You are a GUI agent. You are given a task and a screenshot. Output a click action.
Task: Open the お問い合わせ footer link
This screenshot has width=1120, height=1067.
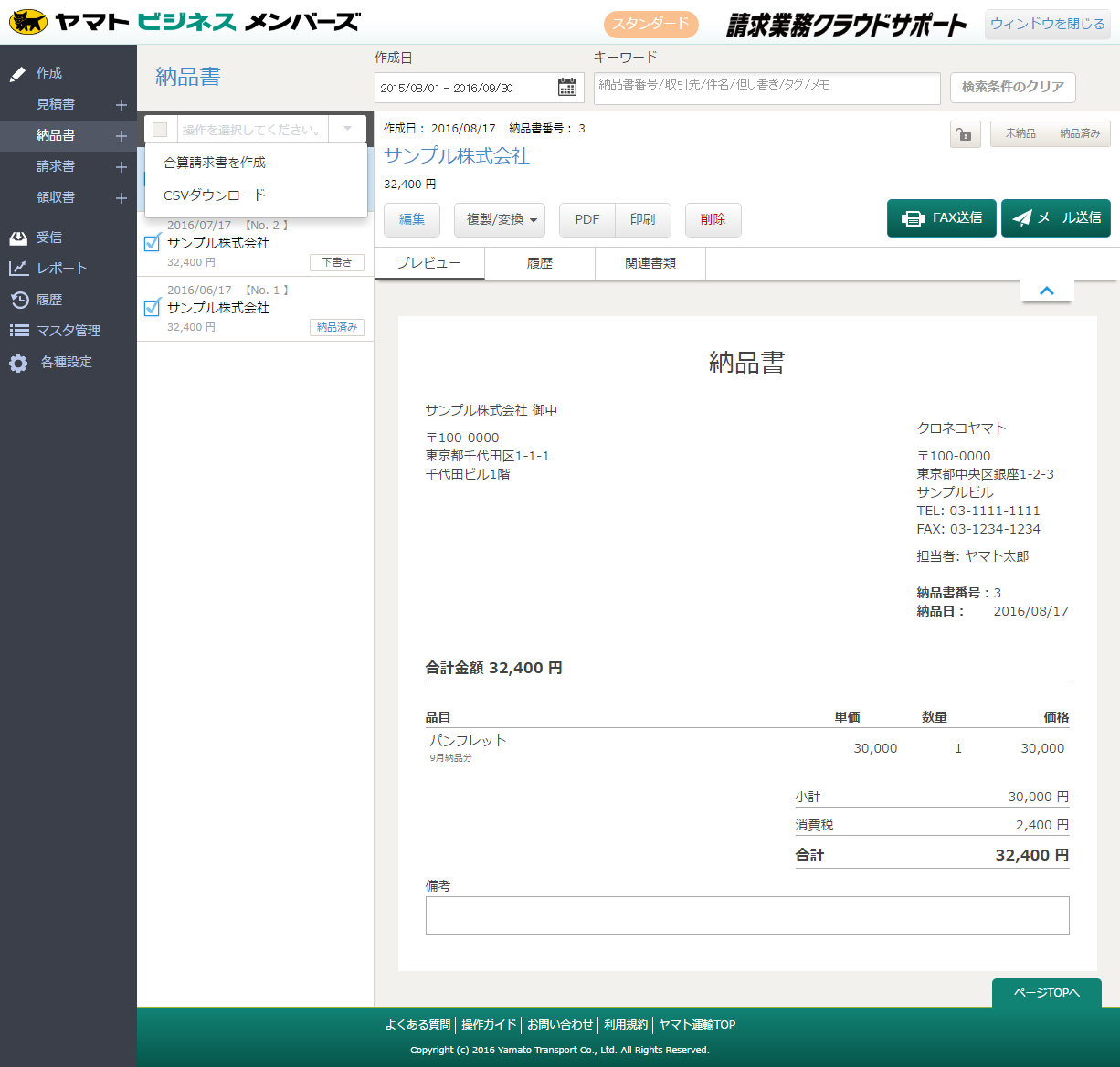pyautogui.click(x=560, y=1025)
